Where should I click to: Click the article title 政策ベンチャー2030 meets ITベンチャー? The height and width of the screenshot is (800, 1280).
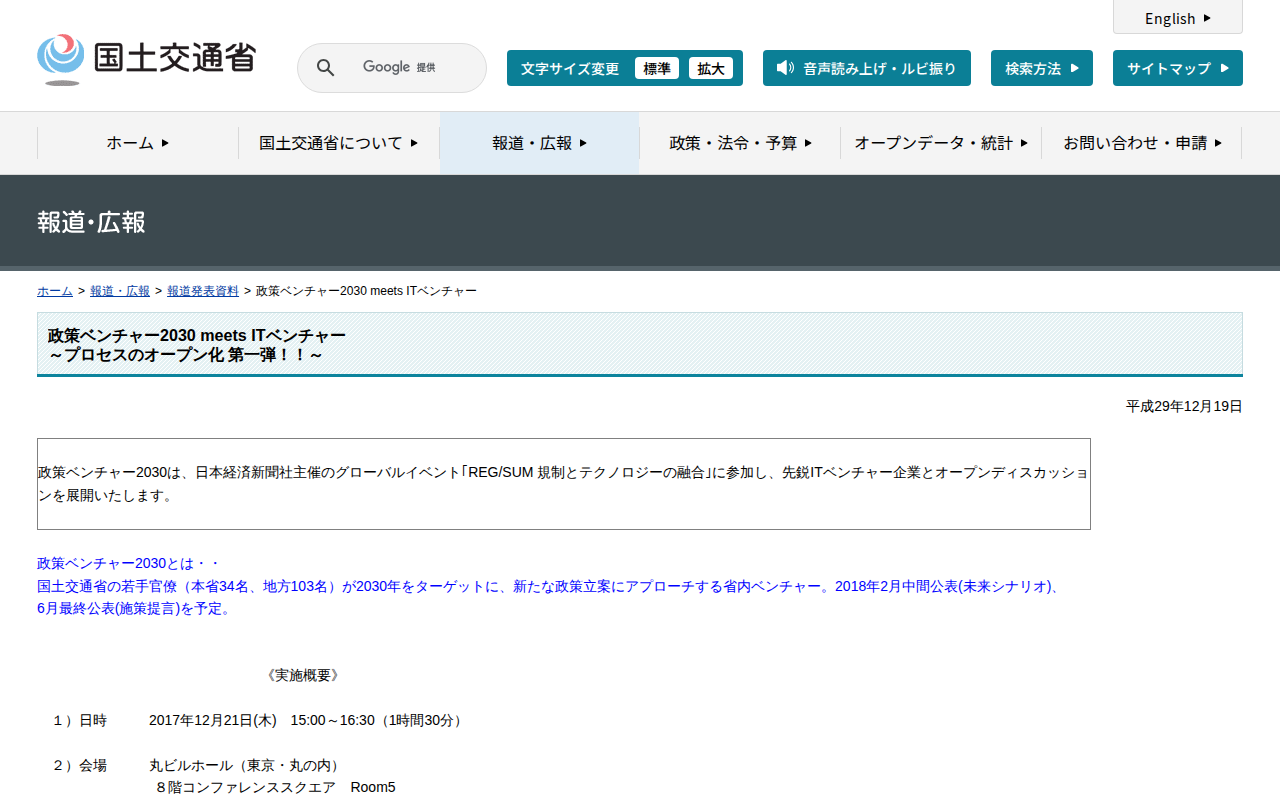197,335
